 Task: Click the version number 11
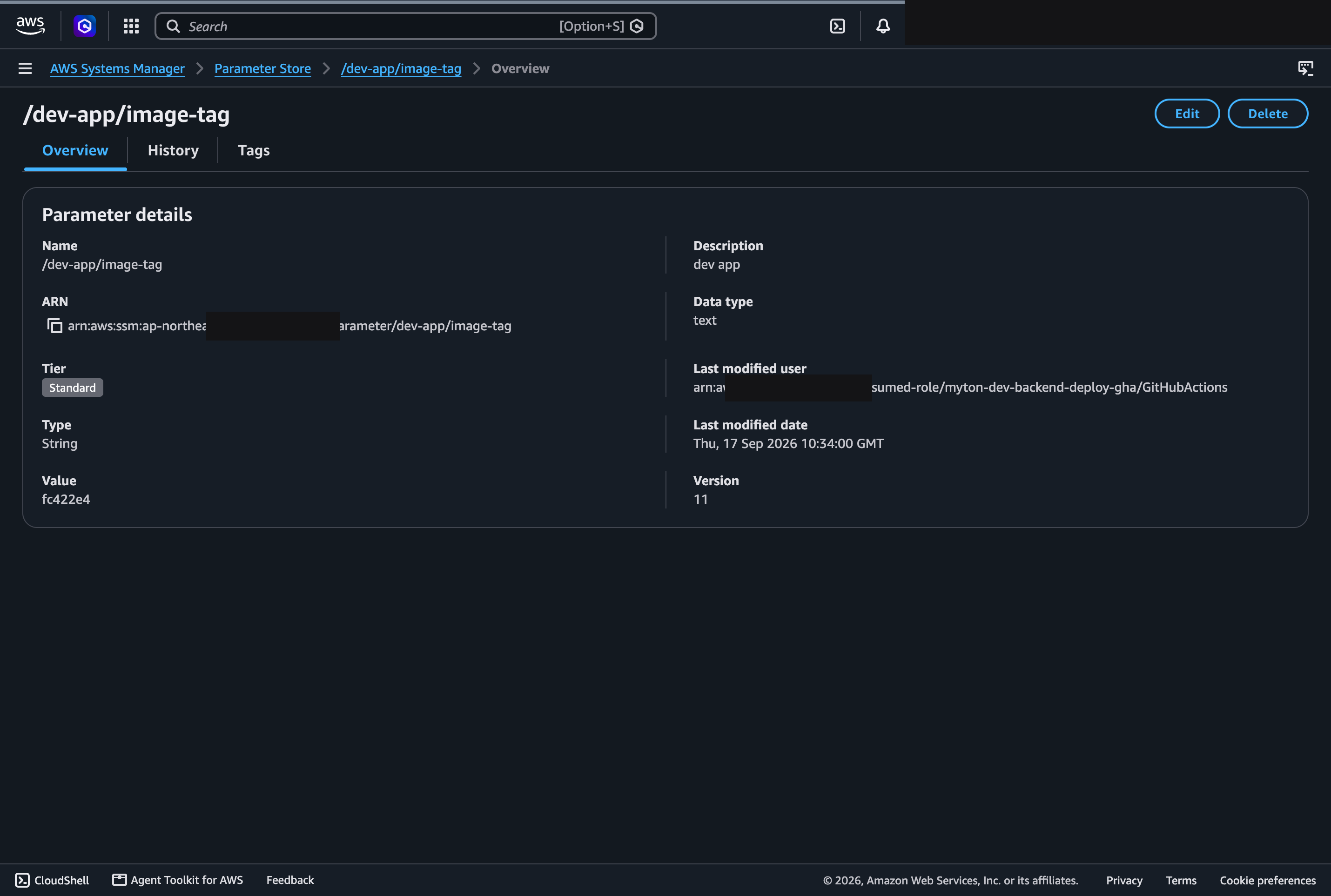(701, 500)
